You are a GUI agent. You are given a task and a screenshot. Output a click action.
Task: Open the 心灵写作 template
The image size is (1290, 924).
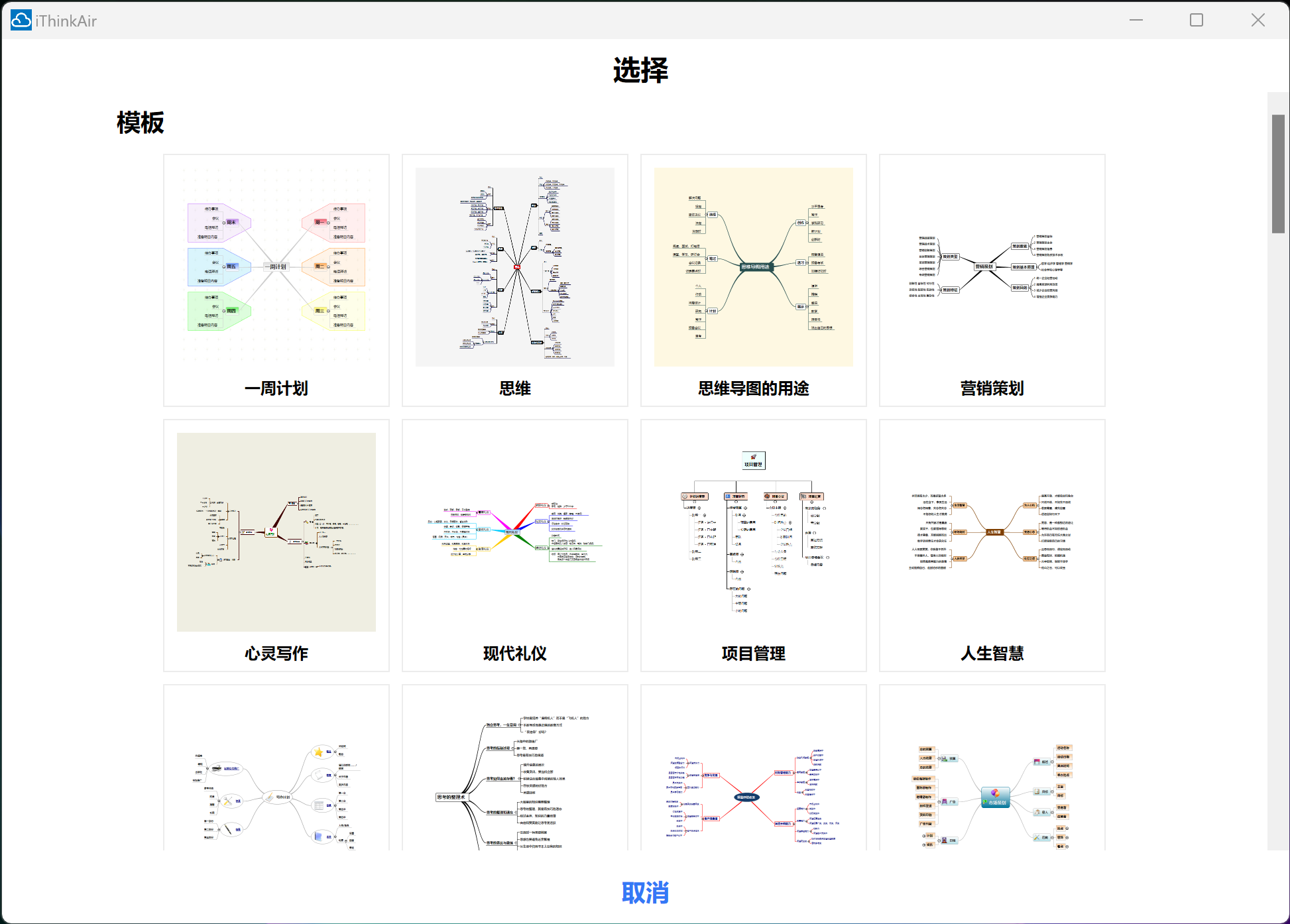[276, 544]
